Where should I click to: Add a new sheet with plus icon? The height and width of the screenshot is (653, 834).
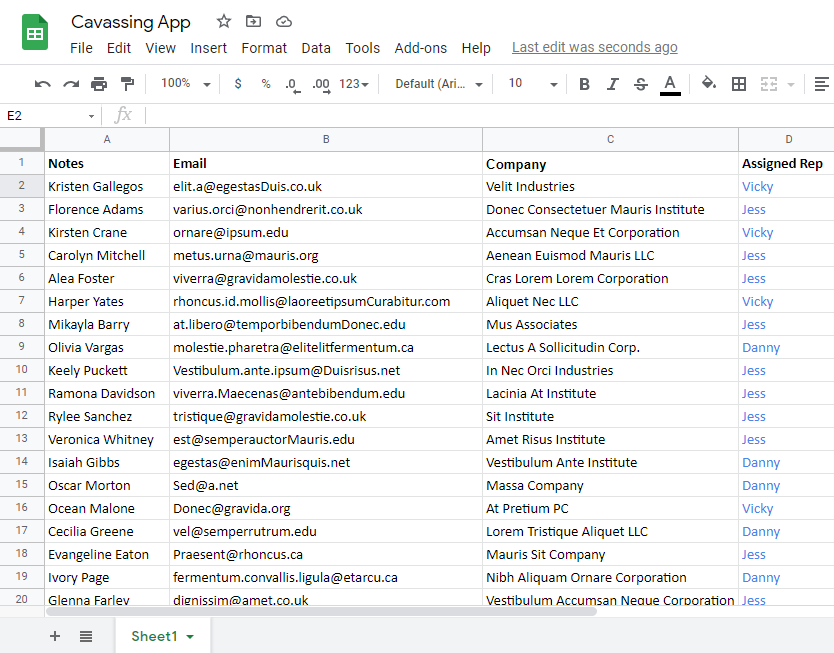(55, 636)
